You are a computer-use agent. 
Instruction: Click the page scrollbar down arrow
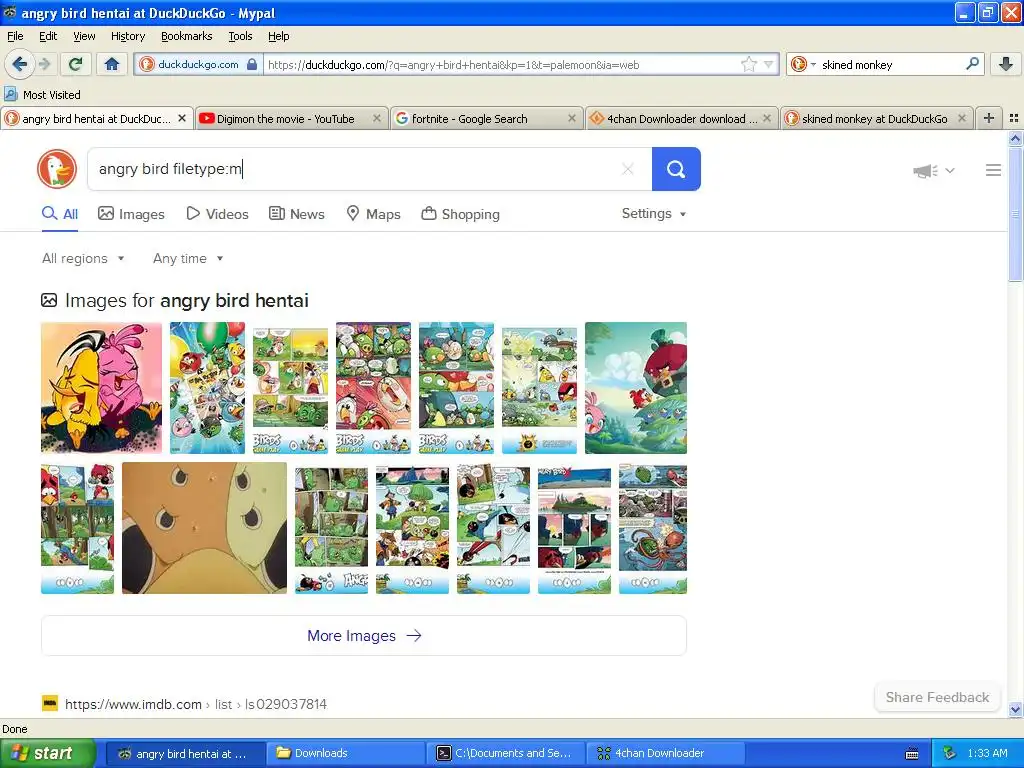[1015, 709]
